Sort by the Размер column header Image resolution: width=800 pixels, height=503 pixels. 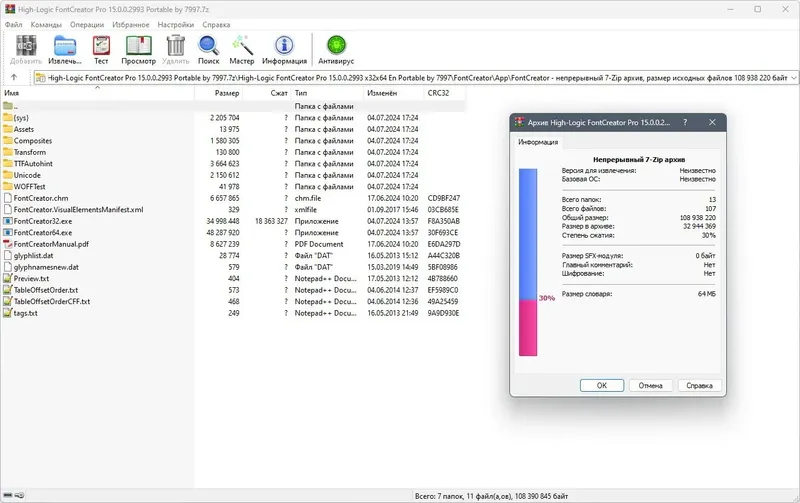coord(218,93)
